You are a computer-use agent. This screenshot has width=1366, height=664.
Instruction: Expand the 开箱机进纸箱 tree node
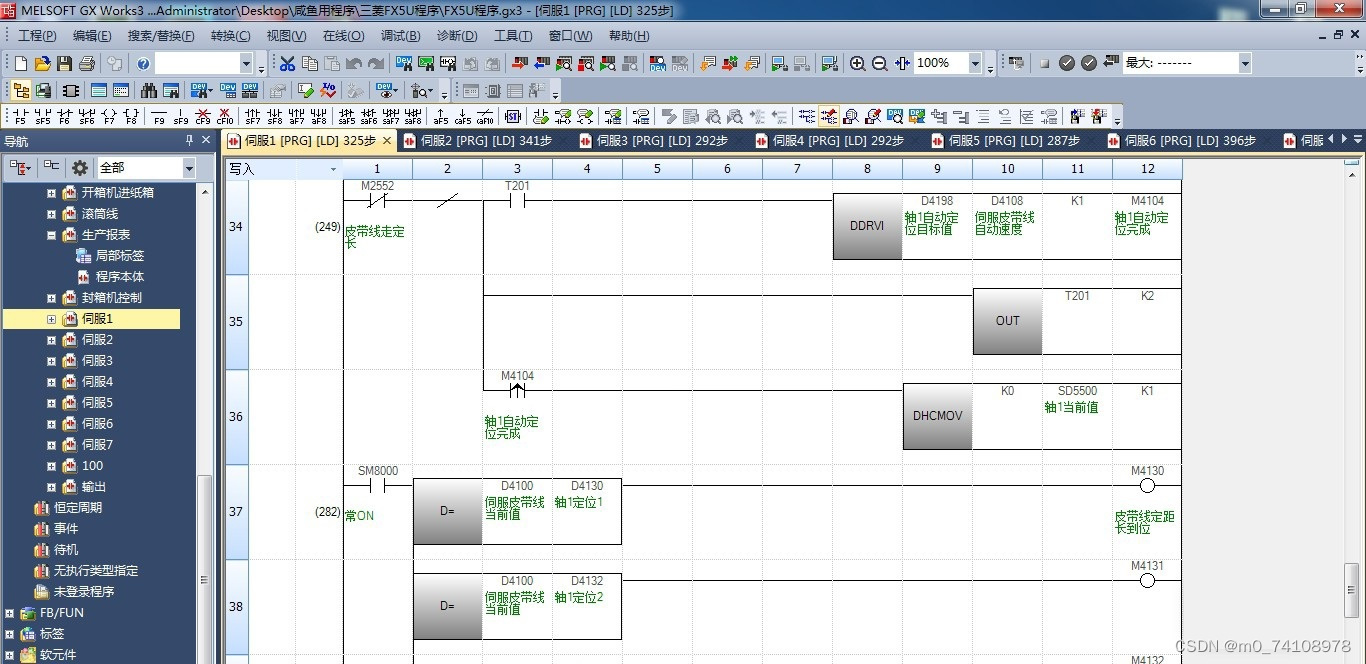52,193
